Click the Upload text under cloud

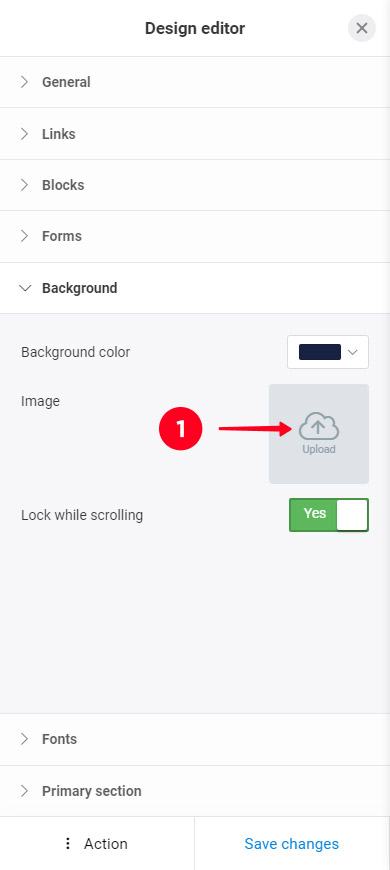point(319,449)
